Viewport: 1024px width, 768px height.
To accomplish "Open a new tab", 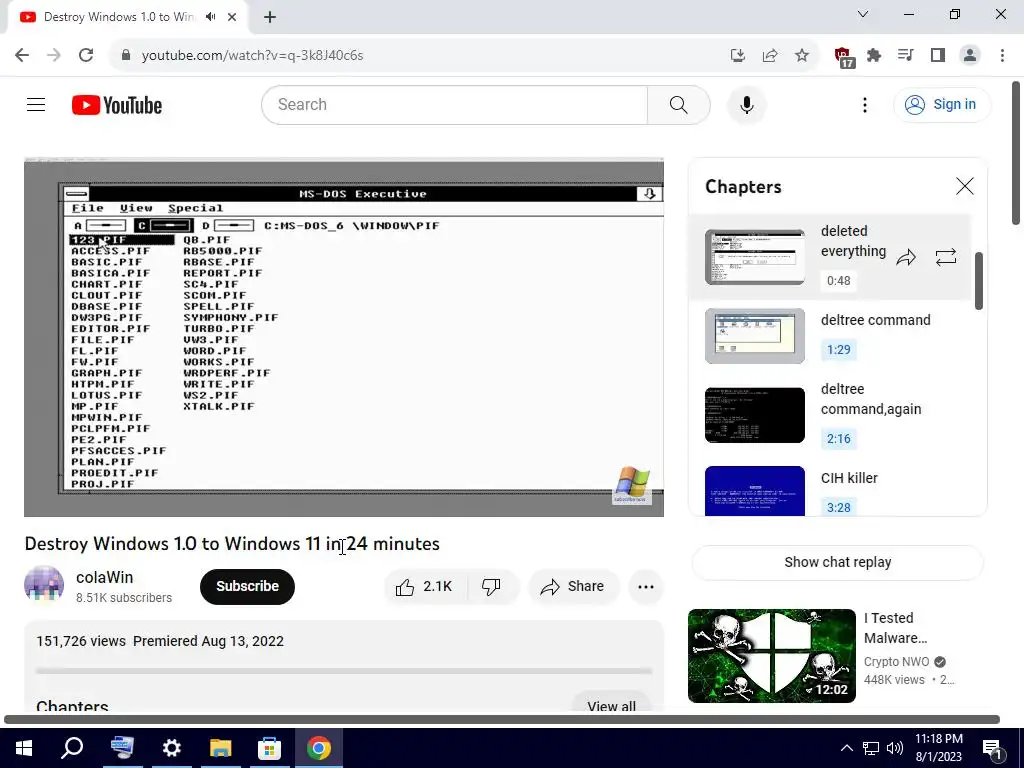I will pyautogui.click(x=270, y=17).
